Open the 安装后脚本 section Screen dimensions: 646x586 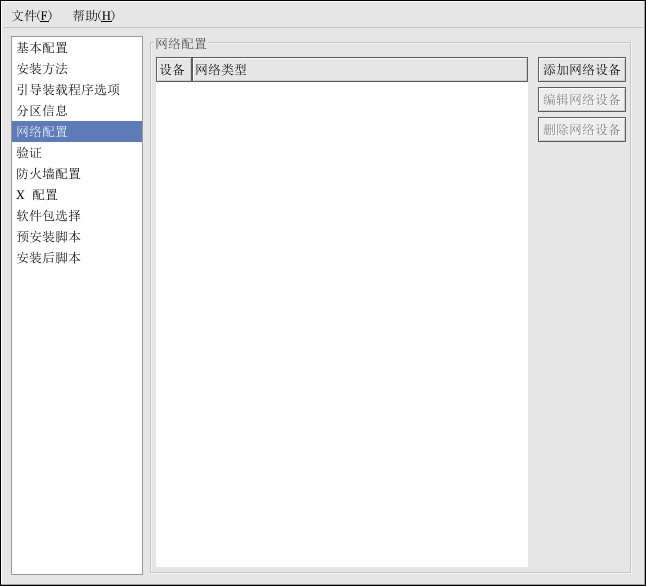coord(48,258)
